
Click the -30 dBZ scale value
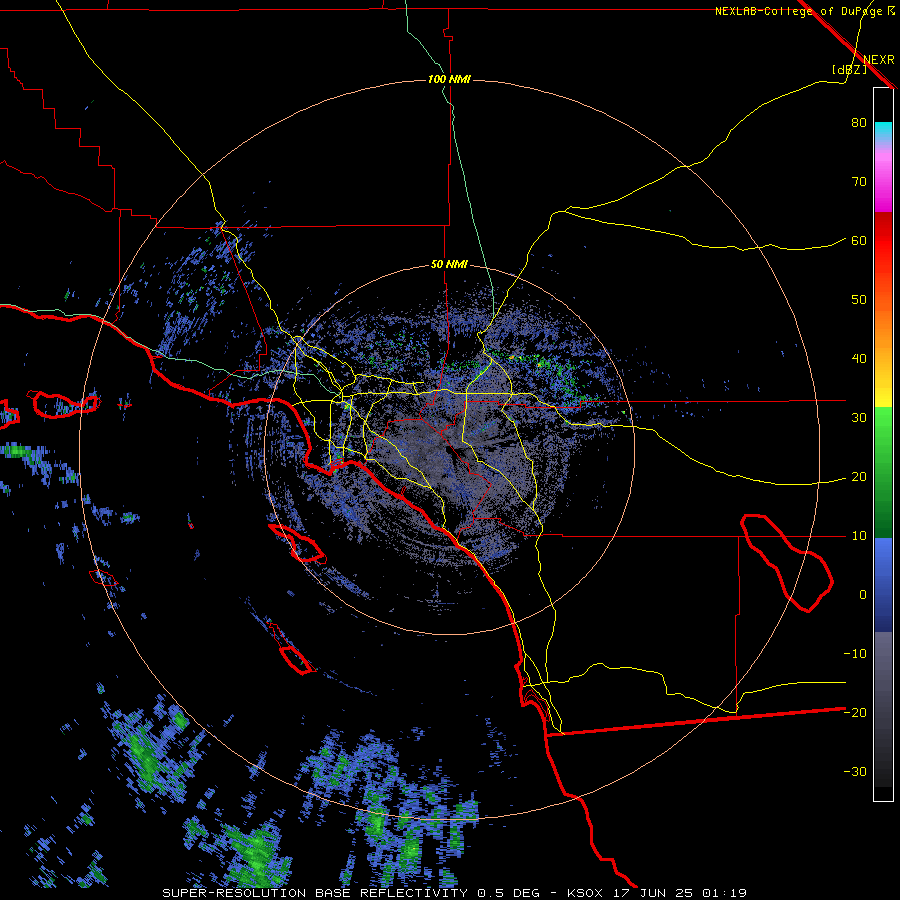click(x=855, y=772)
